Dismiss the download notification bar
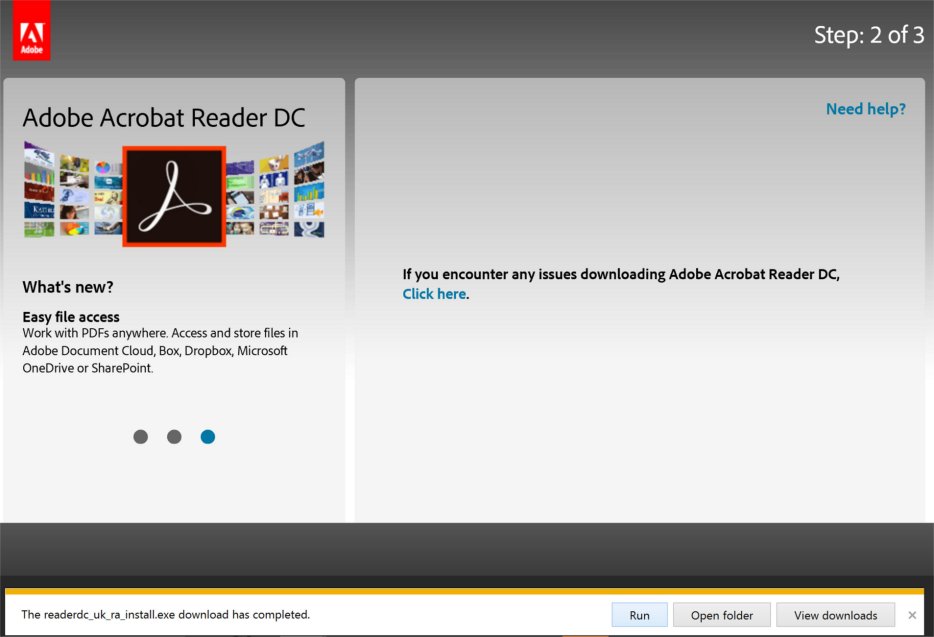 [912, 615]
